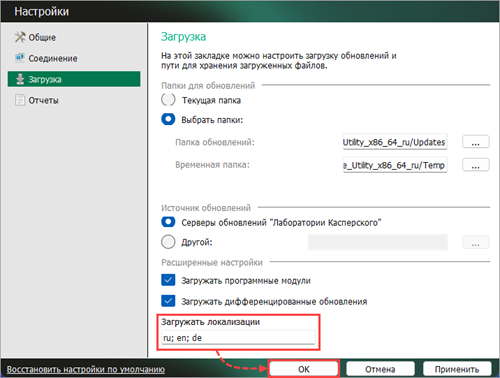Click Восстановить настройки по умолчанию link
500x378 pixels.
(86, 369)
